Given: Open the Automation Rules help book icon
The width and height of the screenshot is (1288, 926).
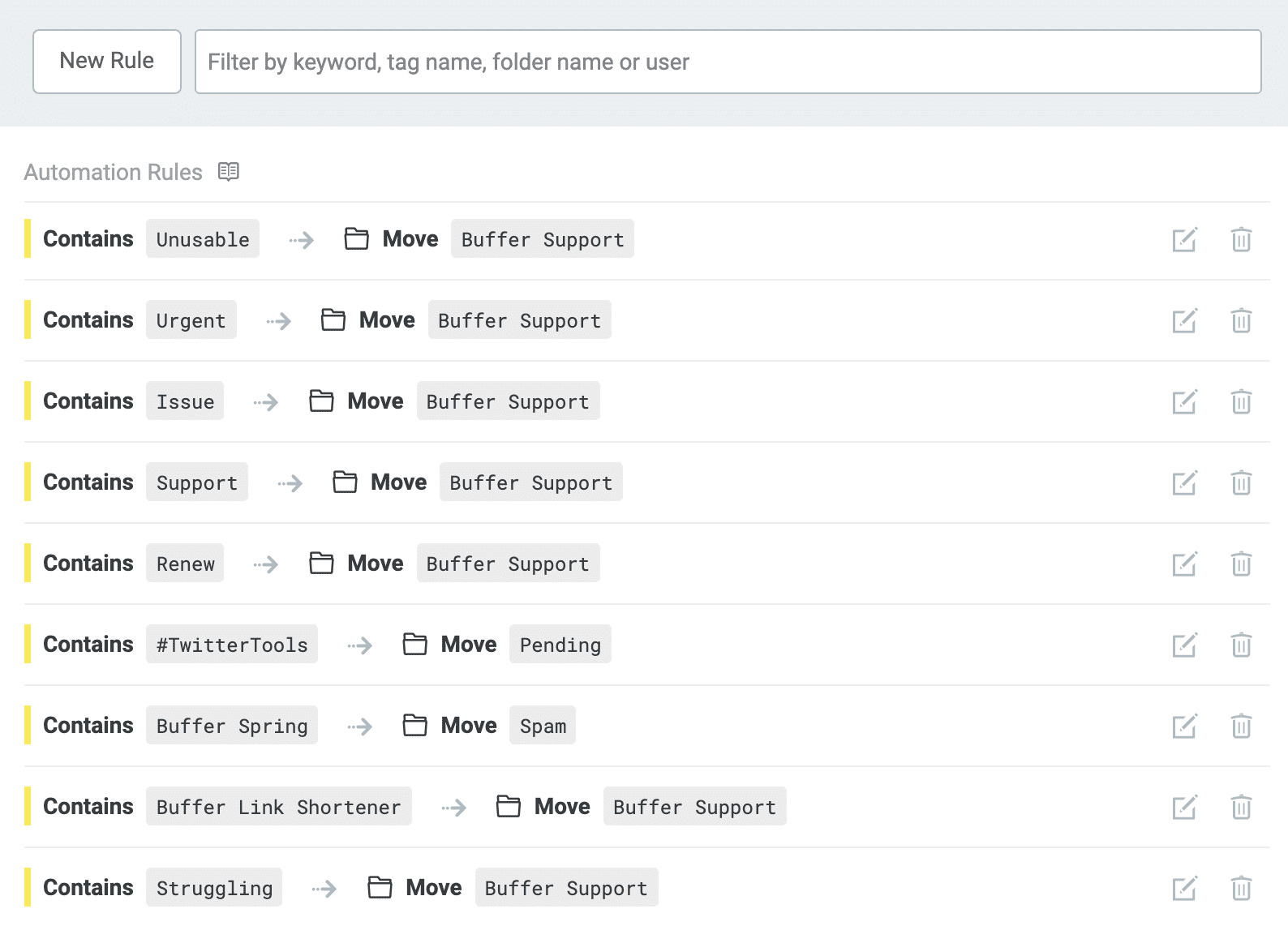Looking at the screenshot, I should (x=229, y=172).
